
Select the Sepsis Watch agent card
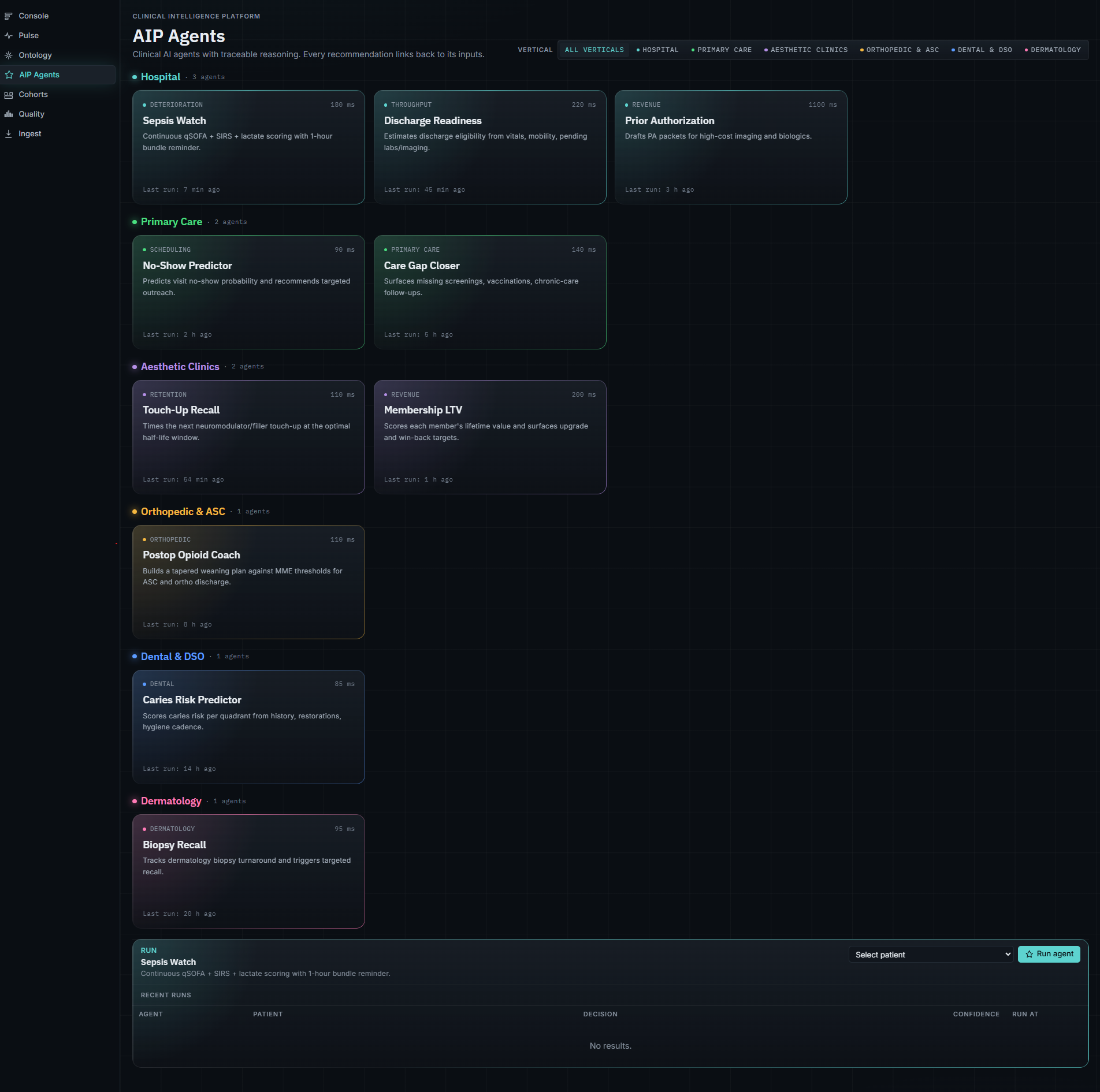pyautogui.click(x=248, y=147)
